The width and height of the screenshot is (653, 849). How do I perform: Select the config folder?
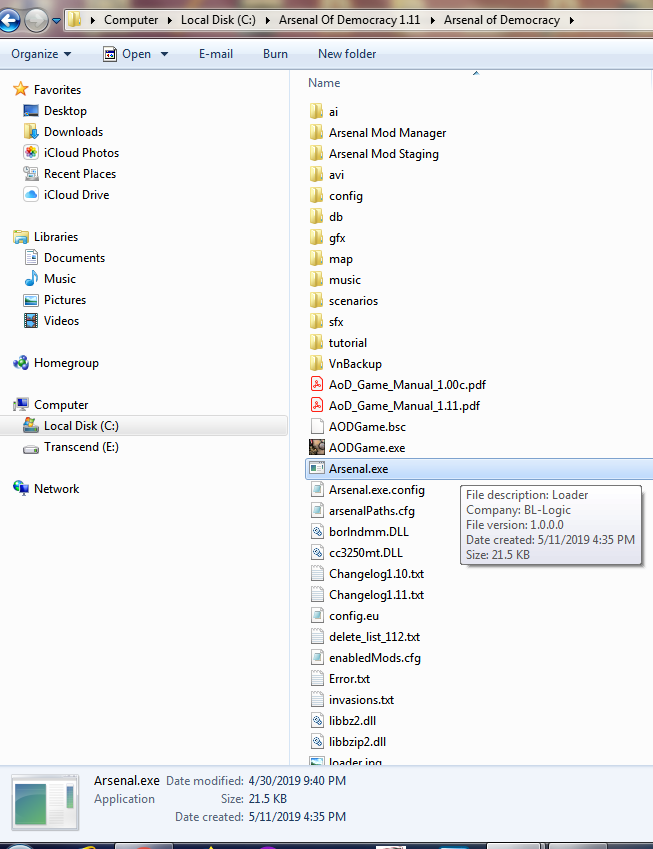(x=336, y=196)
